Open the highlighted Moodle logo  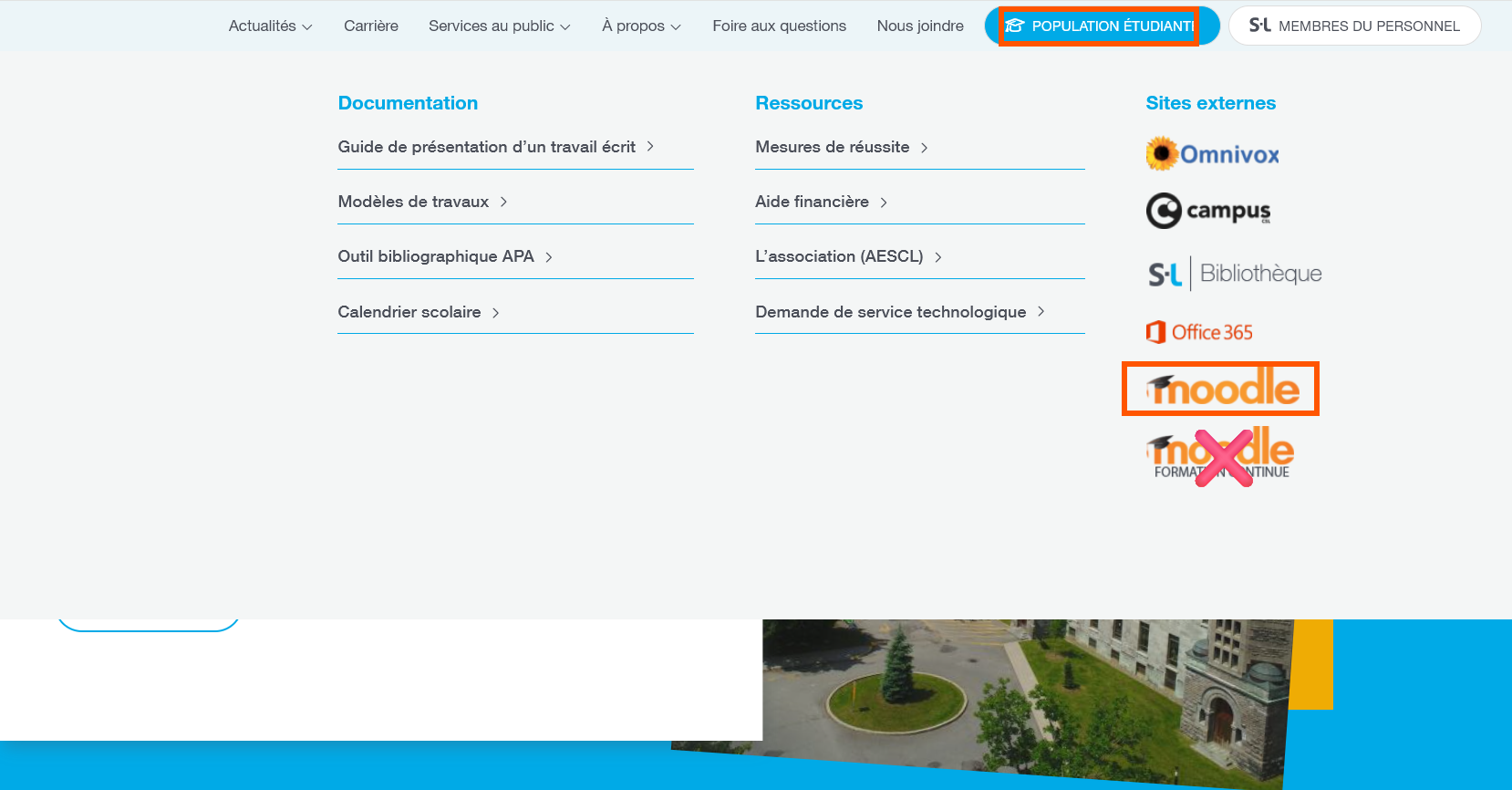[x=1221, y=390]
